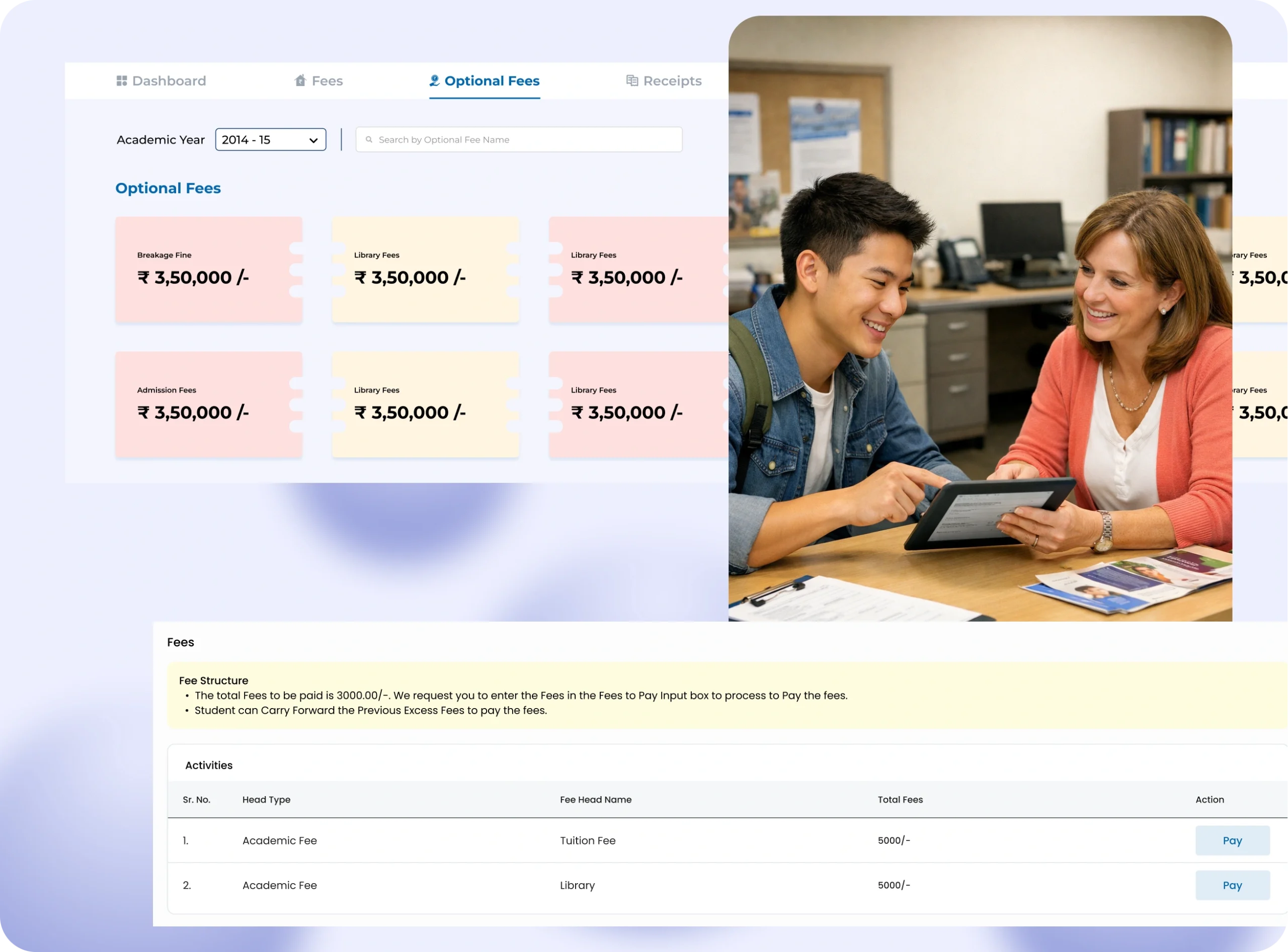Viewport: 1288px width, 952px height.
Task: Open the yellow Library Fees card in top row
Action: (426, 269)
